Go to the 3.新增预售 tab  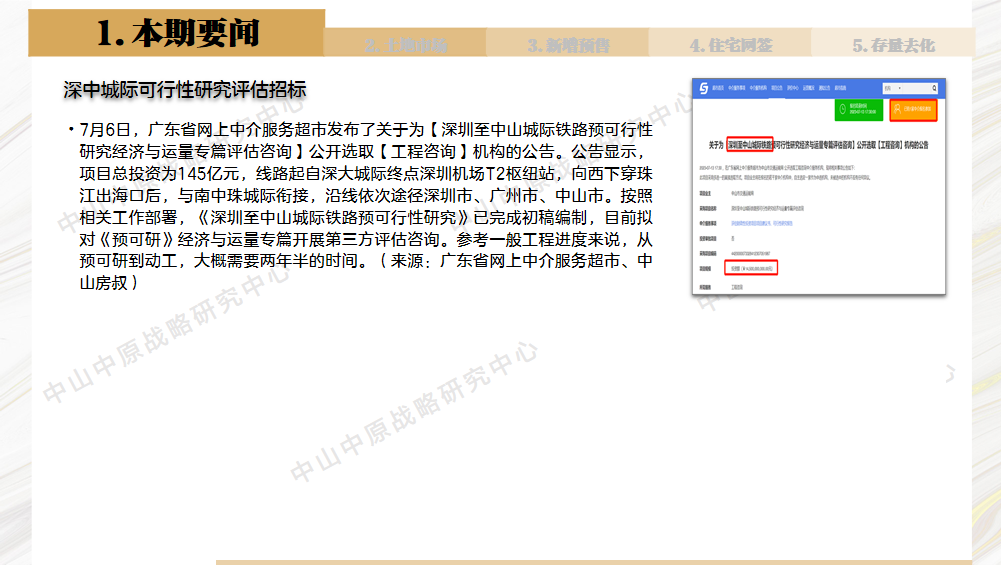point(568,45)
